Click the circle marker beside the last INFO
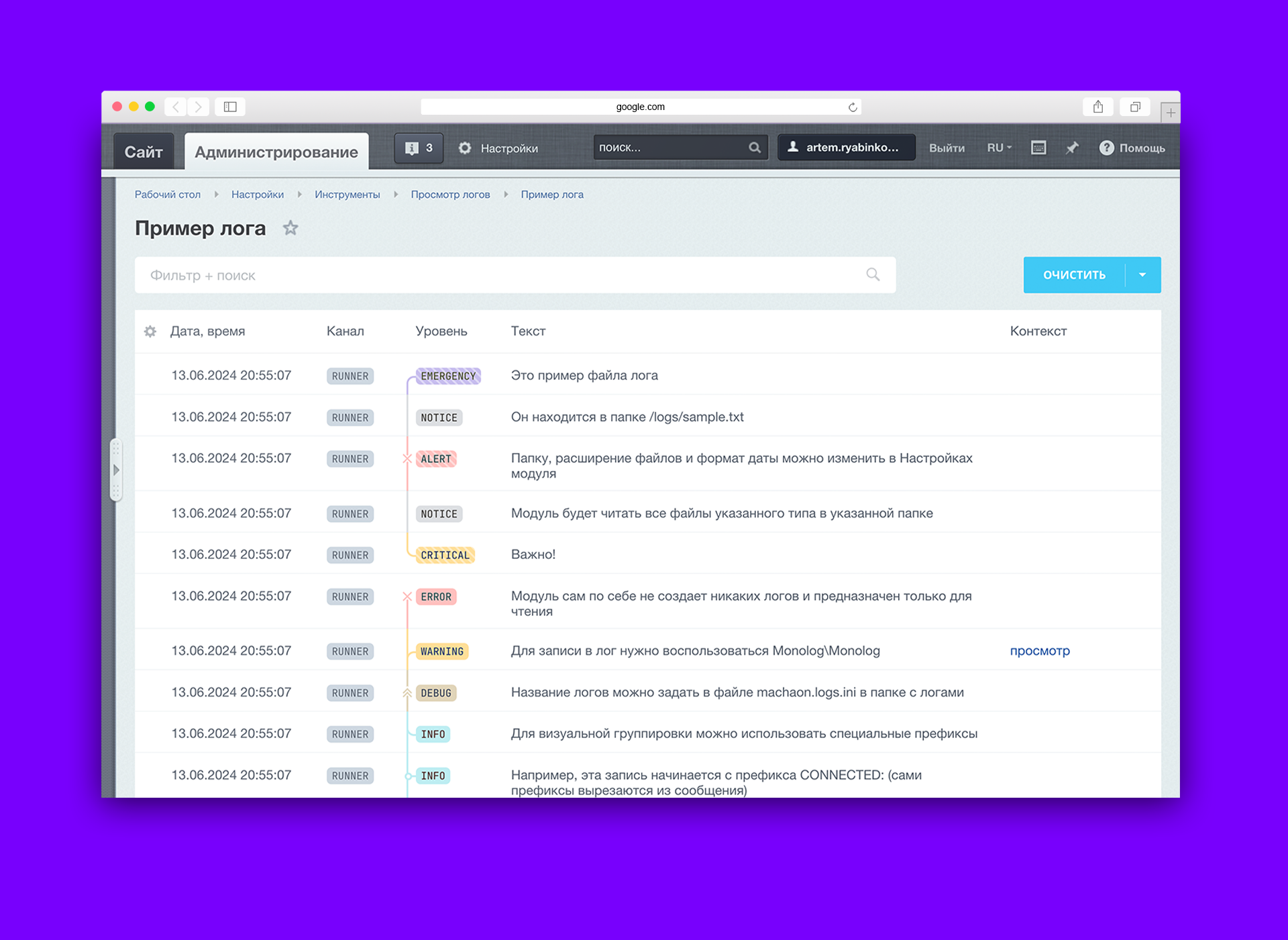1288x940 pixels. 407,776
